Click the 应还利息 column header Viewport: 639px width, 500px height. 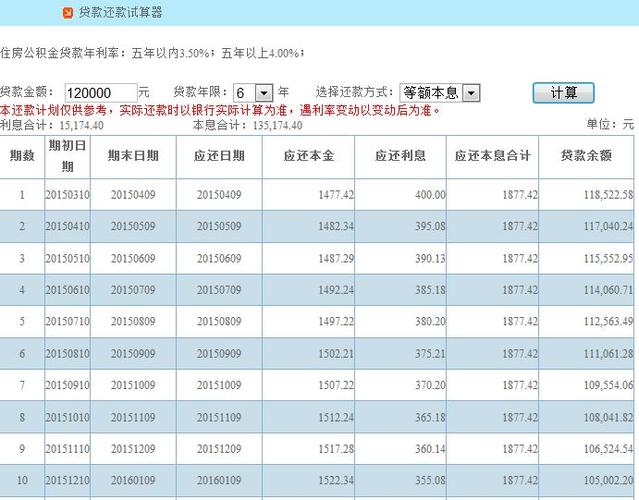pyautogui.click(x=400, y=156)
